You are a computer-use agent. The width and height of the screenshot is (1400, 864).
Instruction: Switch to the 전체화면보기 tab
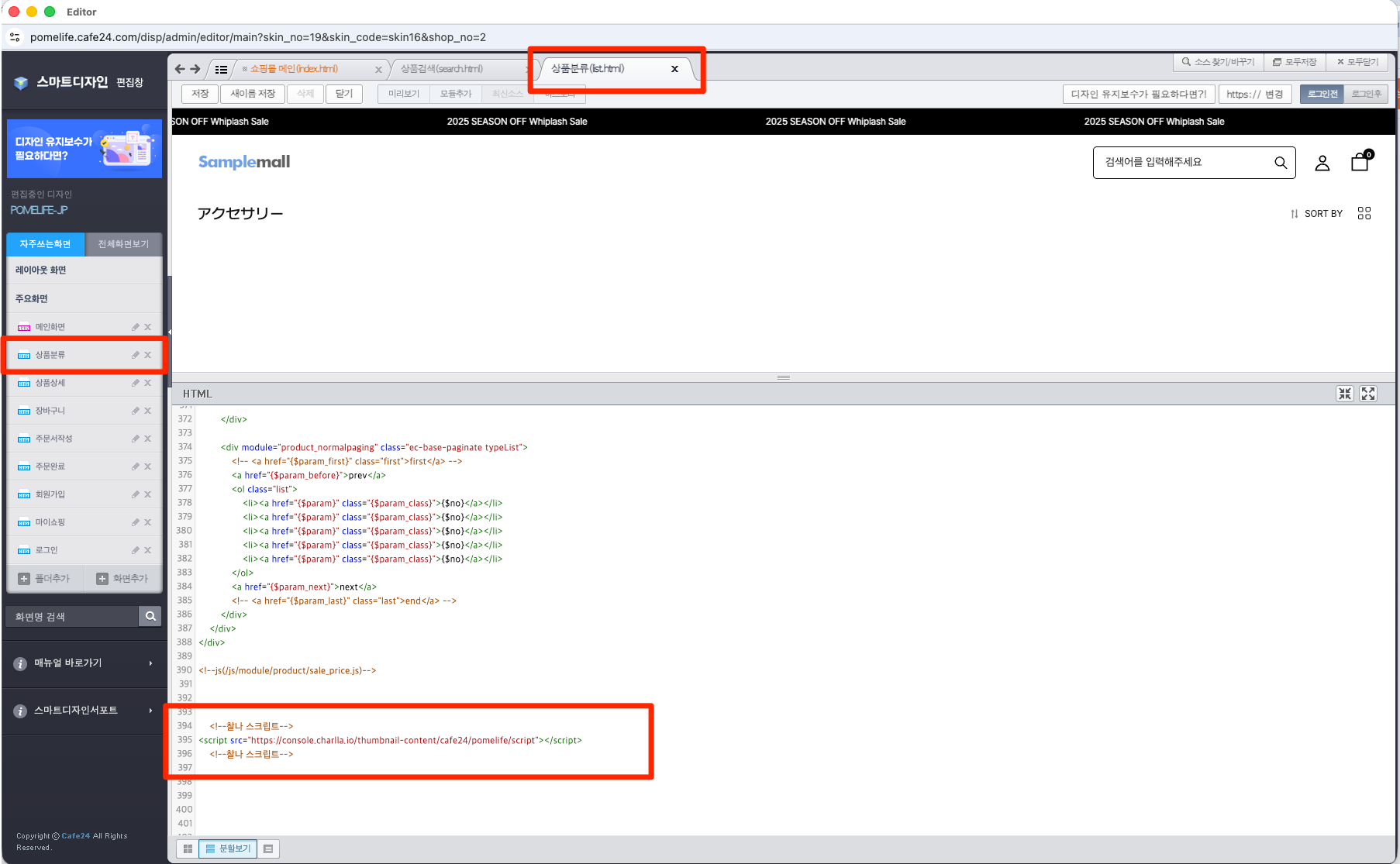coord(123,244)
